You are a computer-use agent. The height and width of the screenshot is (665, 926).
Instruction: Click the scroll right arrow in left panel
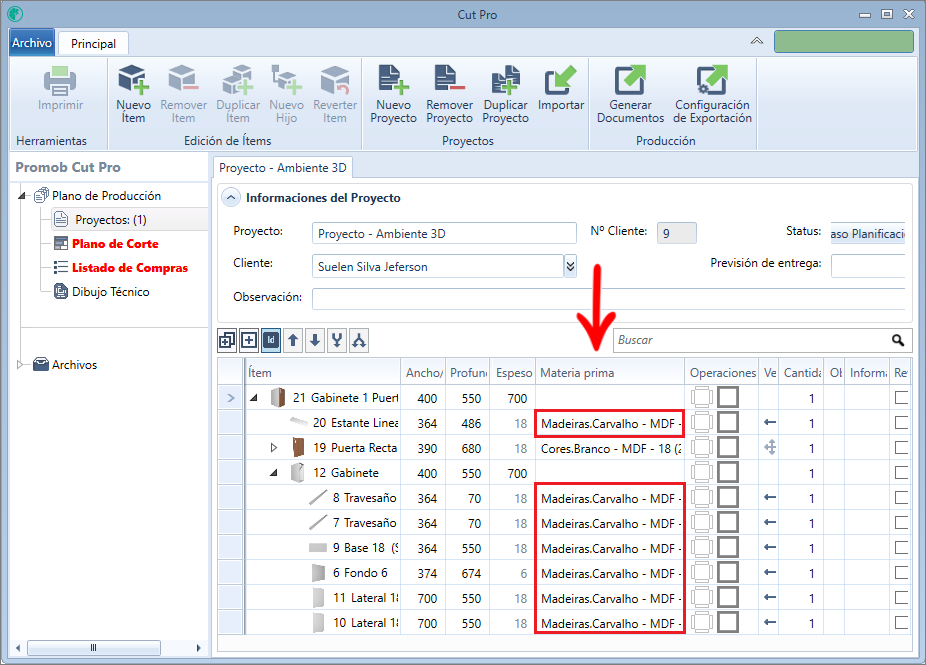[x=198, y=648]
